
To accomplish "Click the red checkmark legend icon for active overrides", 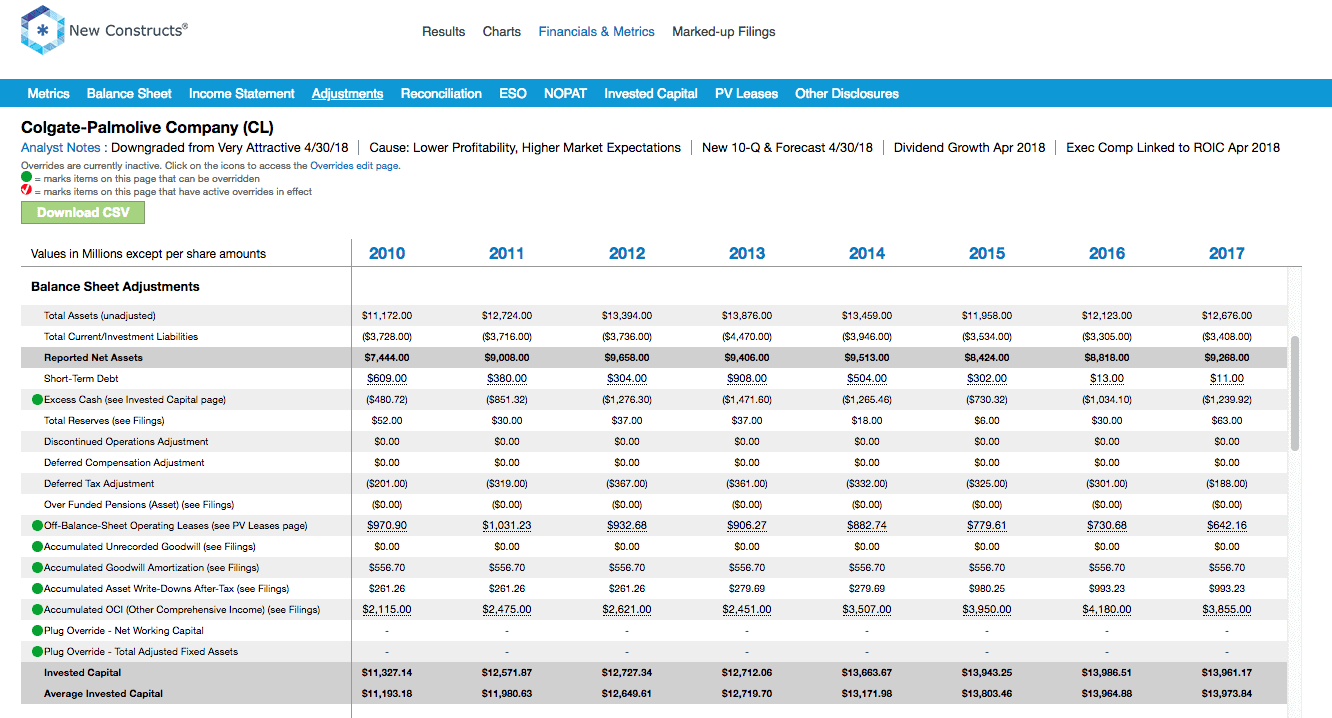I will click(x=26, y=191).
